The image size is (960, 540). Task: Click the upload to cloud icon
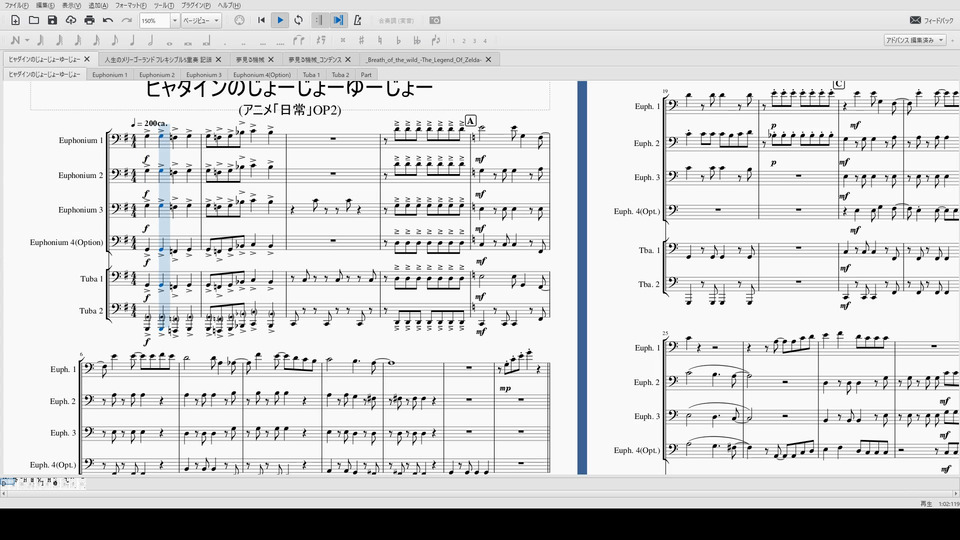coord(71,20)
